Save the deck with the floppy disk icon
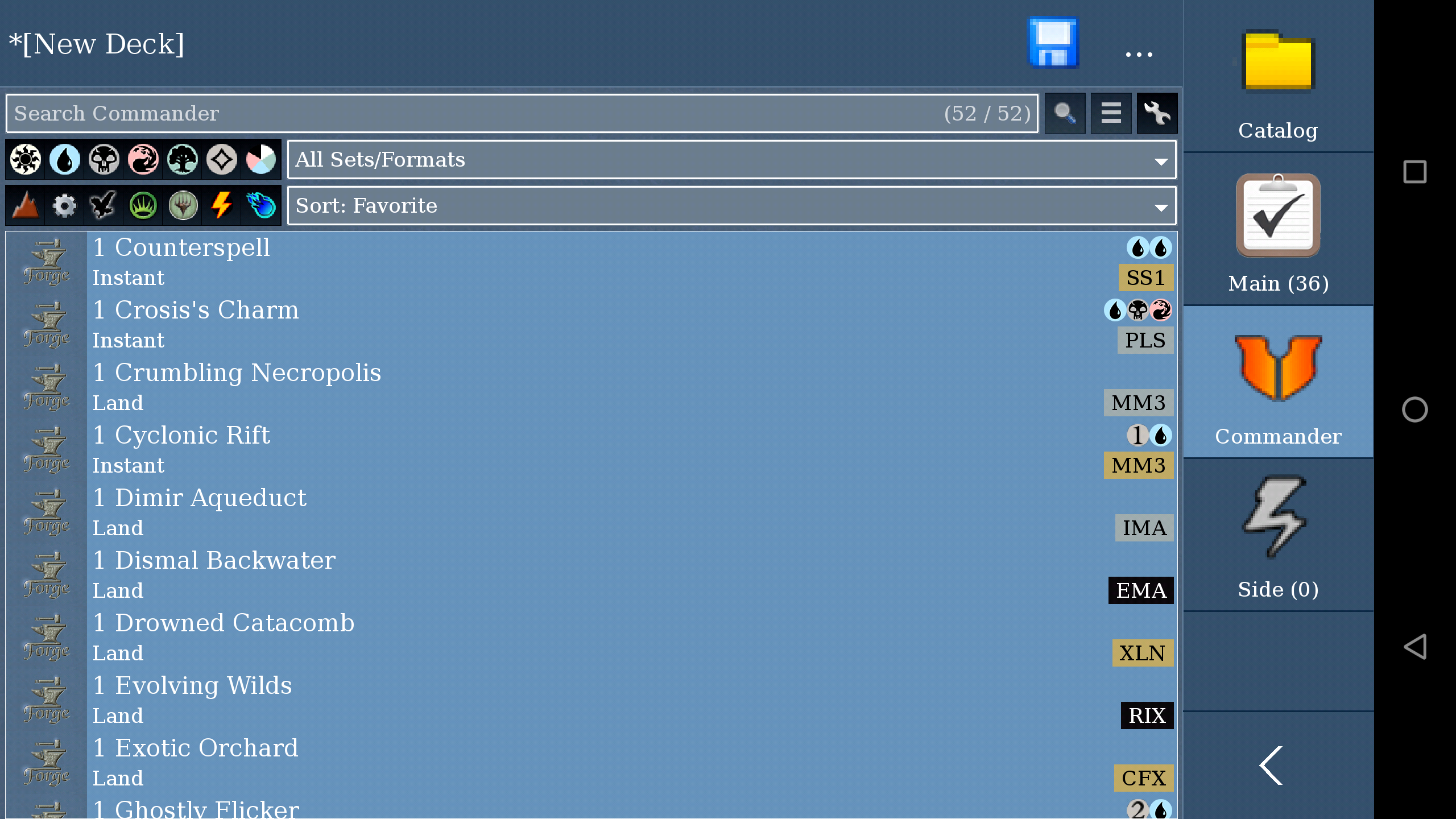The height and width of the screenshot is (819, 1456). [x=1053, y=43]
